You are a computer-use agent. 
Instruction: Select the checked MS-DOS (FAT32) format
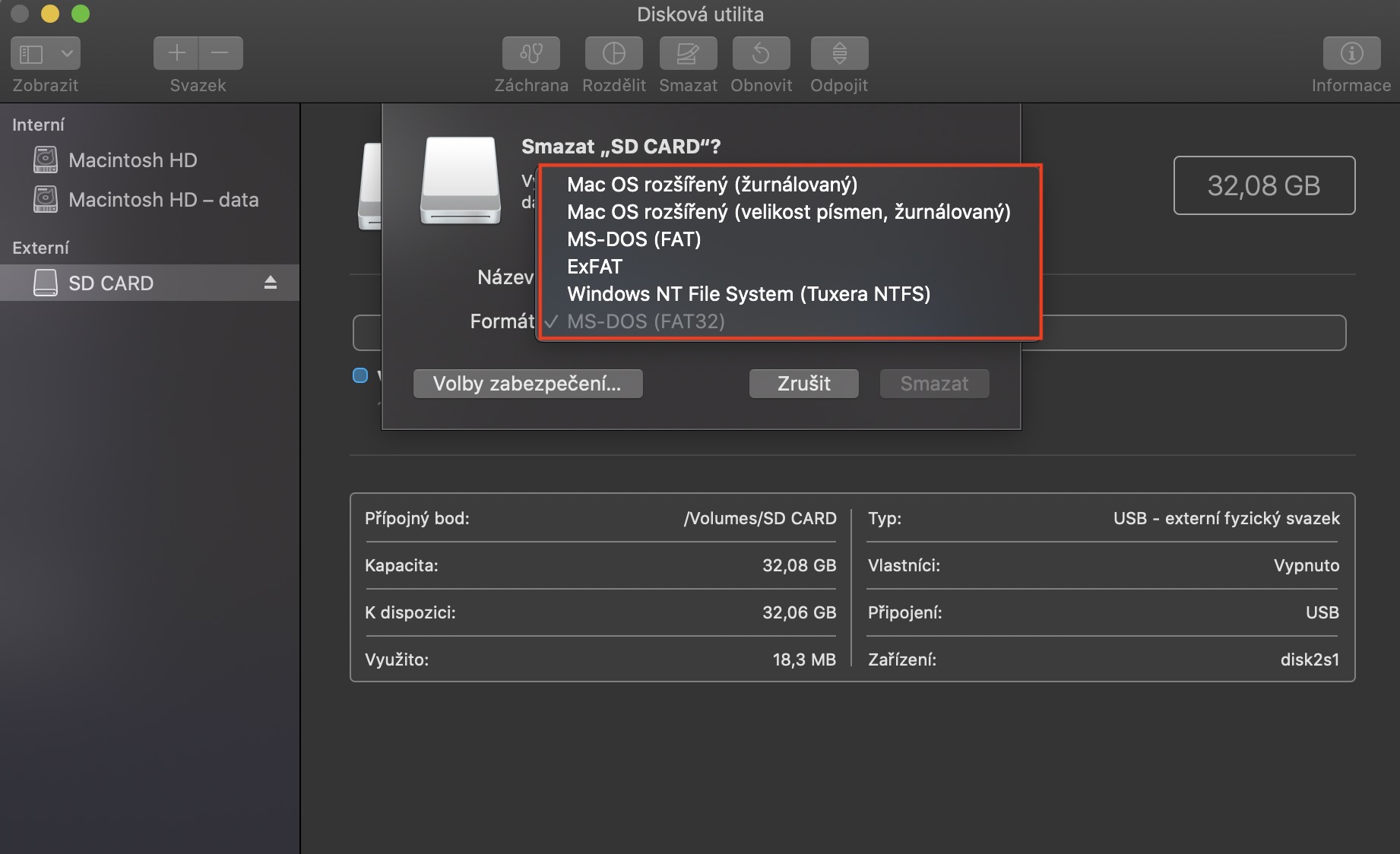tap(789, 321)
